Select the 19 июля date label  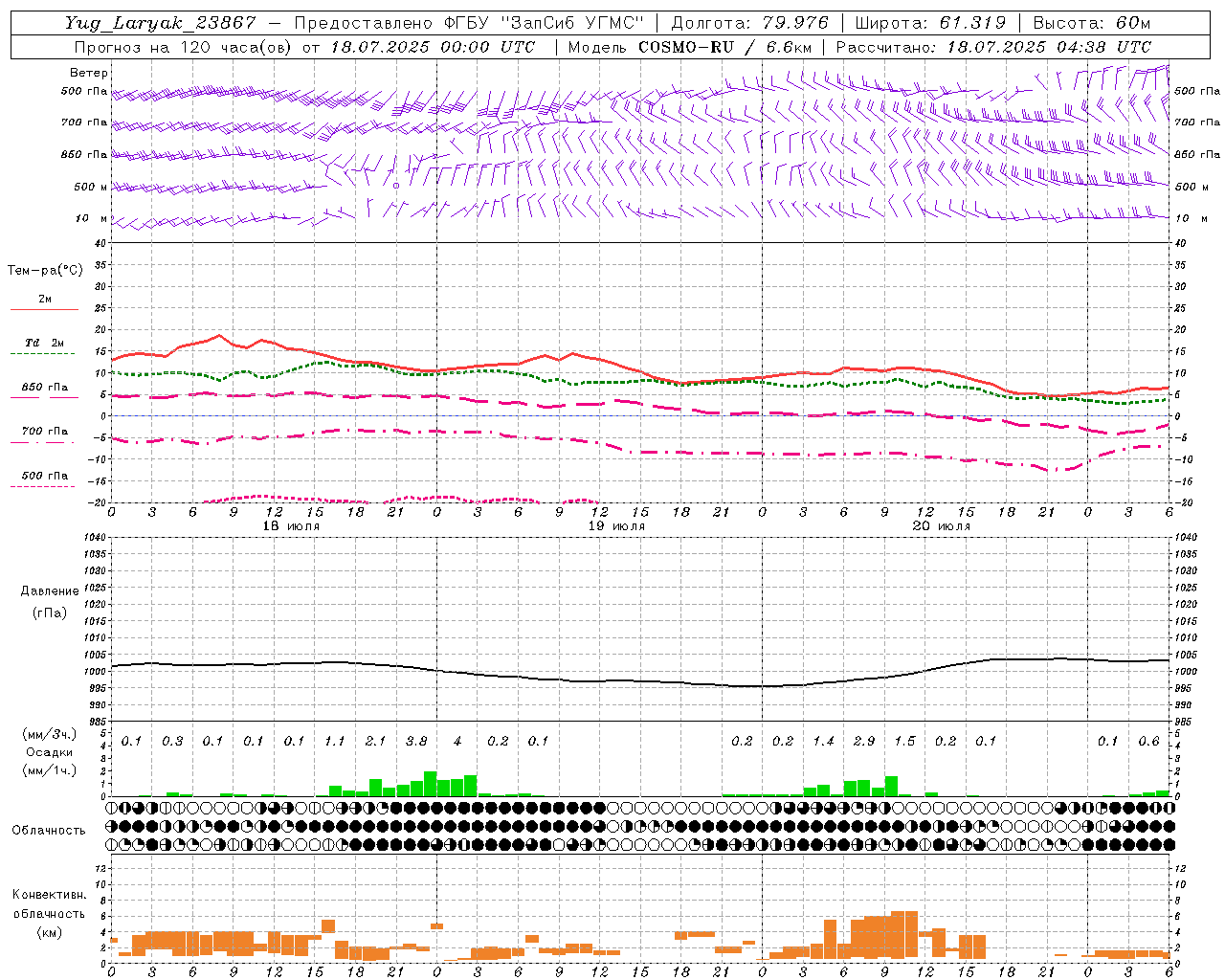tap(616, 525)
